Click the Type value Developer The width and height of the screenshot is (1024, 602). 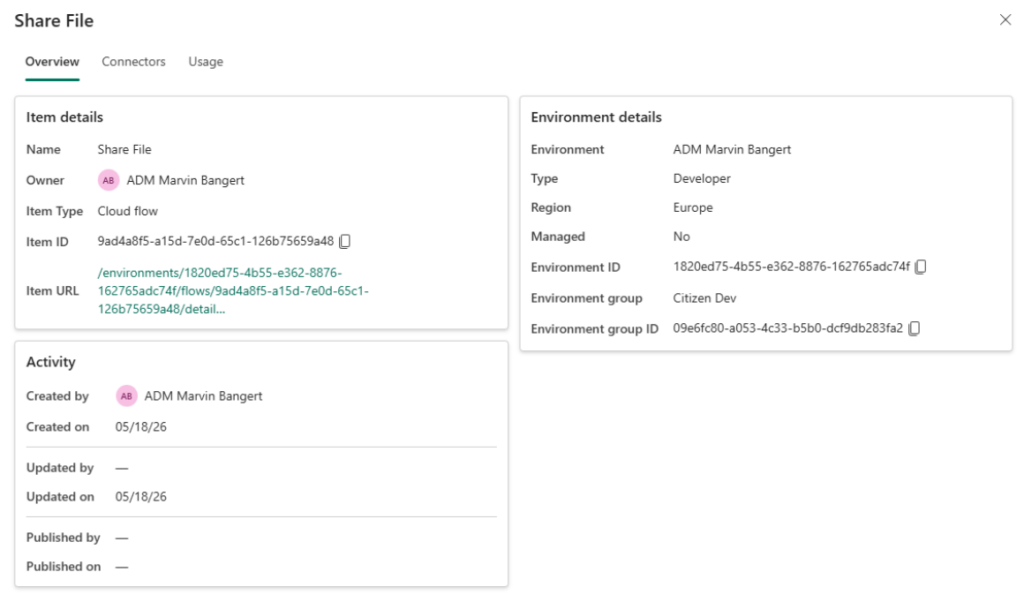tap(701, 178)
